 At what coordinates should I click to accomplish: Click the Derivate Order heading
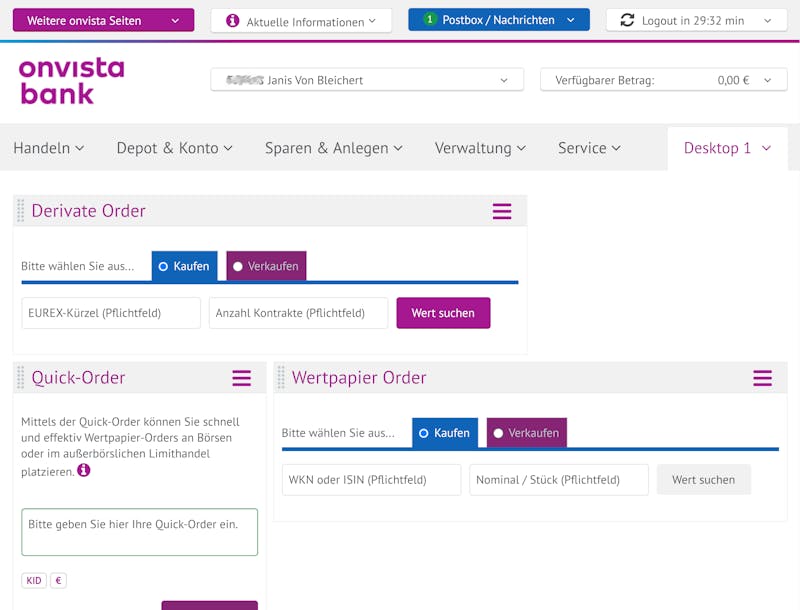coord(88,211)
